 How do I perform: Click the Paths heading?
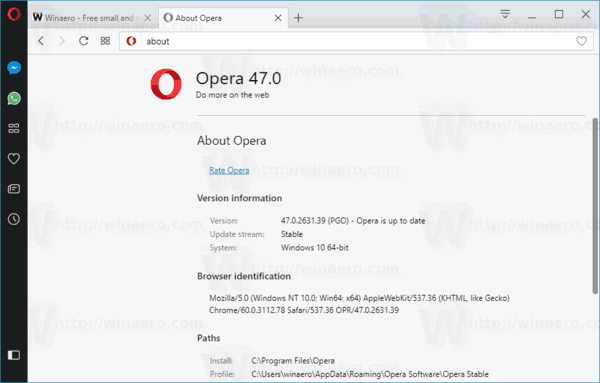(x=209, y=338)
